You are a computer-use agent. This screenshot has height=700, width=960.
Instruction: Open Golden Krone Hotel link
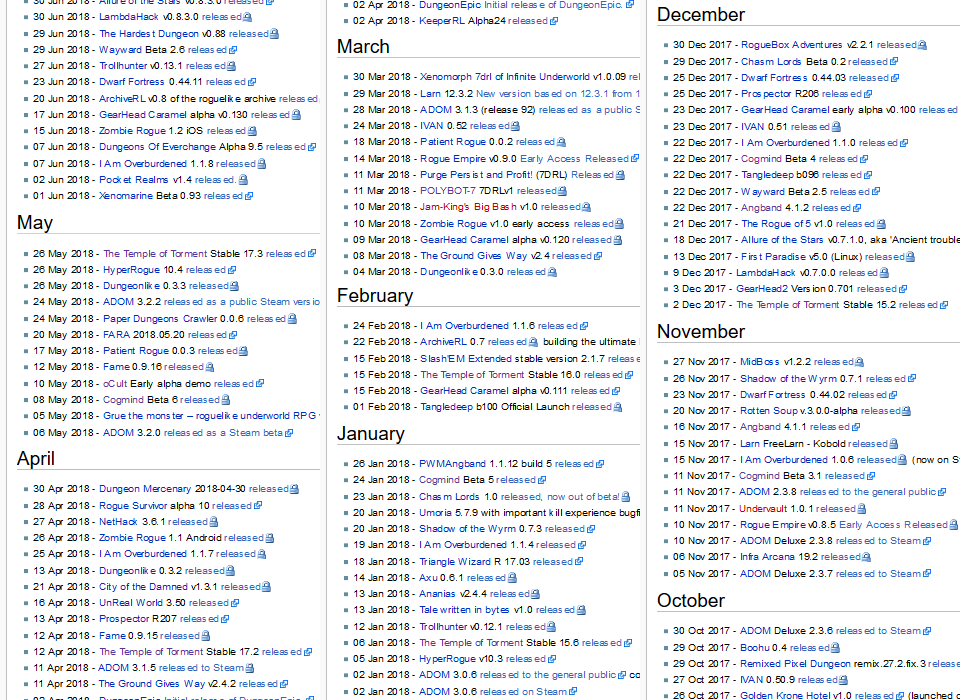point(784,696)
